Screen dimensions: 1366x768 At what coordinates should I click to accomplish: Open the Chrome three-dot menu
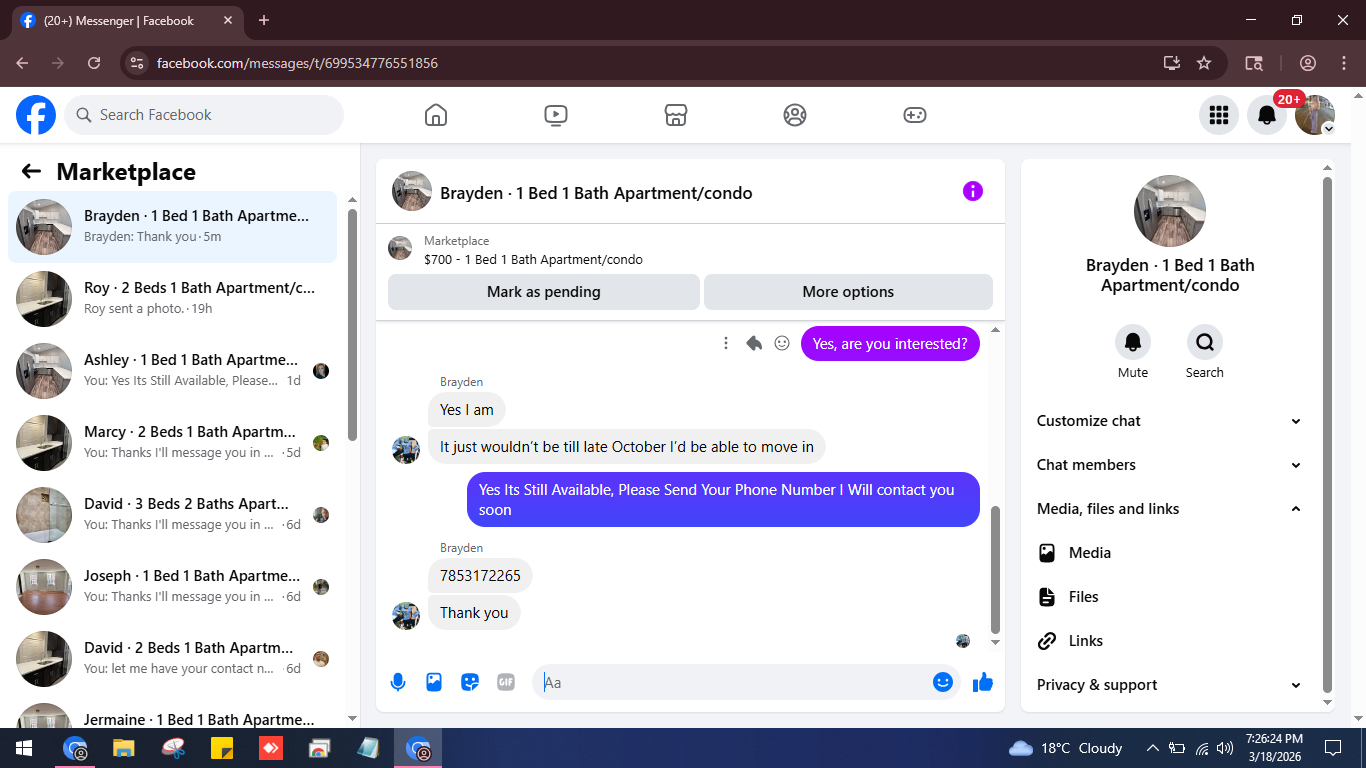1344,63
